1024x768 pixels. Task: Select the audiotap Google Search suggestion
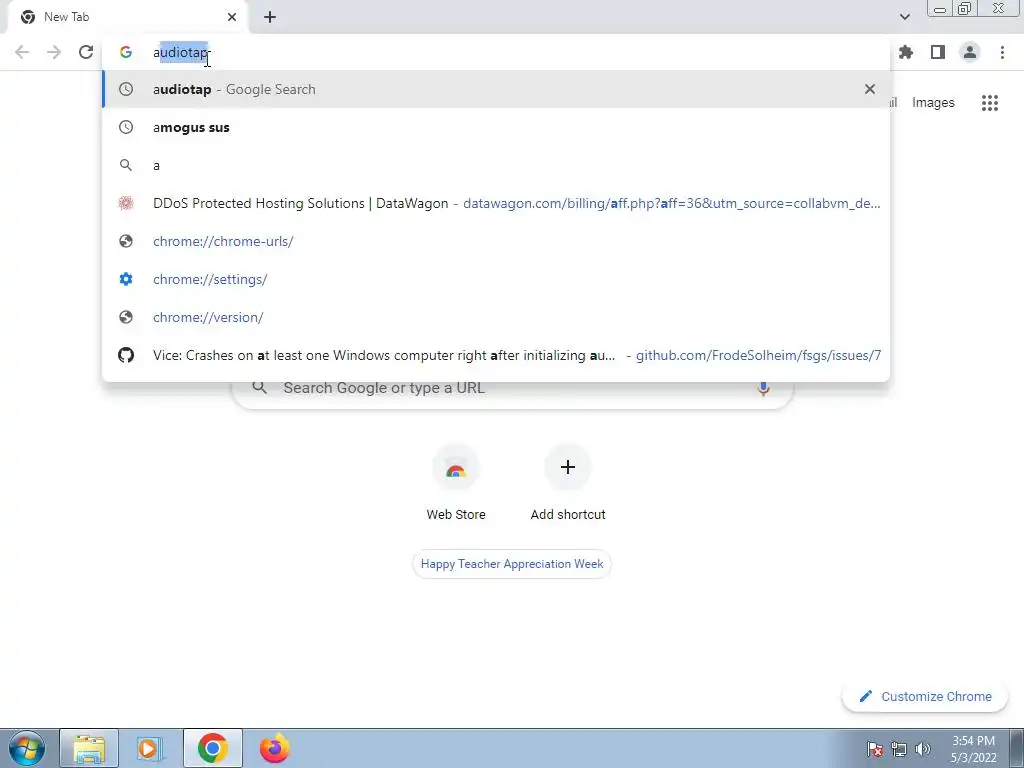coord(496,89)
